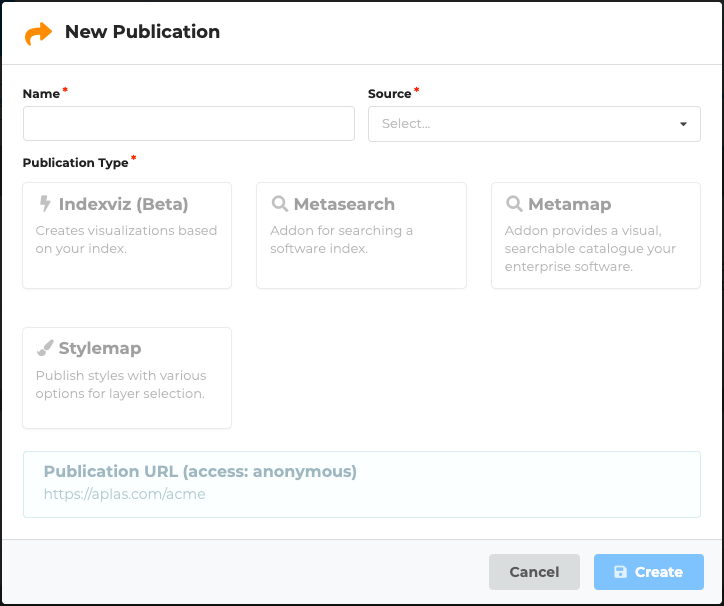Click the lightning bolt icon on Indexviz

45,204
